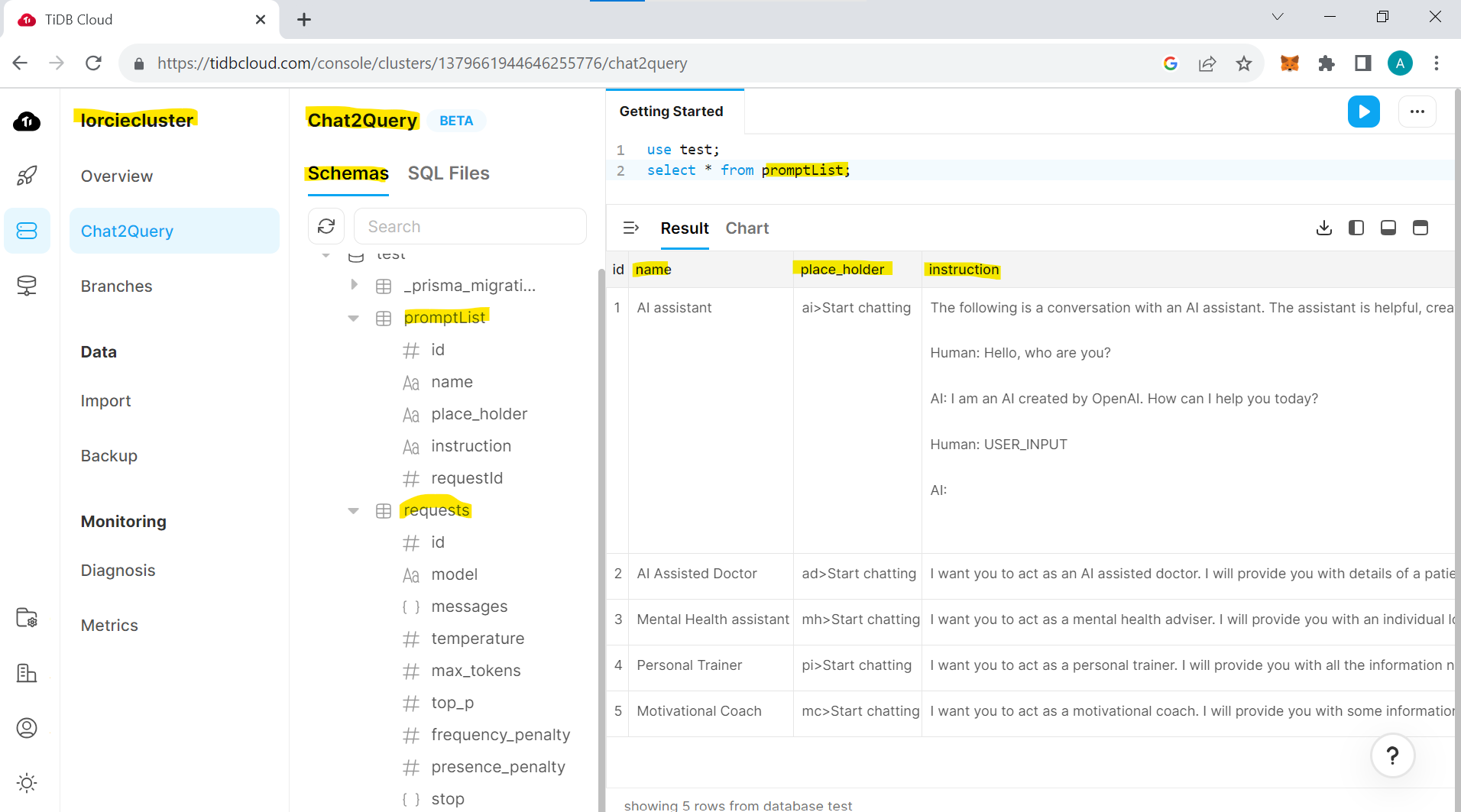This screenshot has width=1461, height=812.
Task: Open the Help question mark button
Action: pyautogui.click(x=1393, y=755)
